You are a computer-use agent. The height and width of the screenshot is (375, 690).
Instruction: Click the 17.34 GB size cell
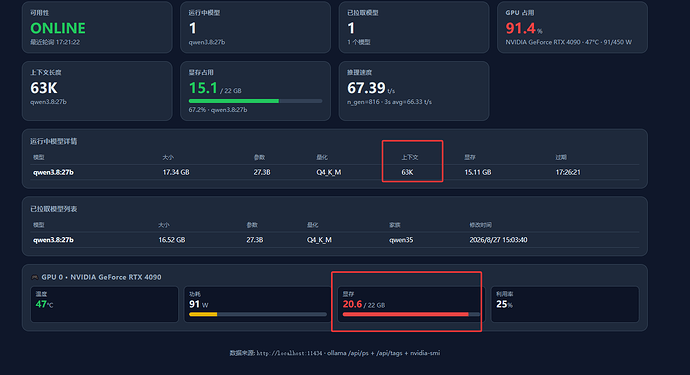click(176, 172)
